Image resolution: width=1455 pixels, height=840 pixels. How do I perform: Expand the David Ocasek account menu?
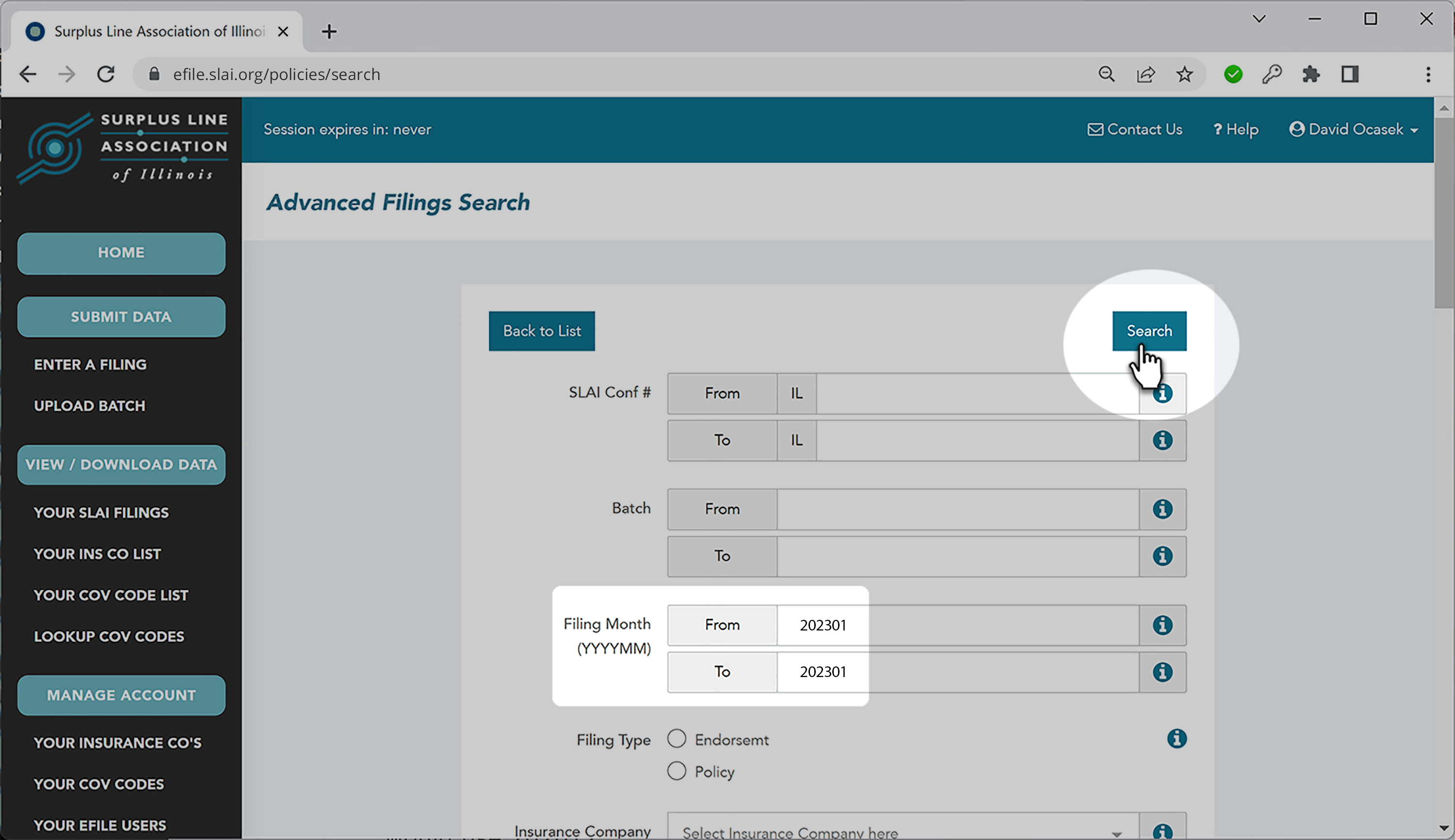(1354, 129)
